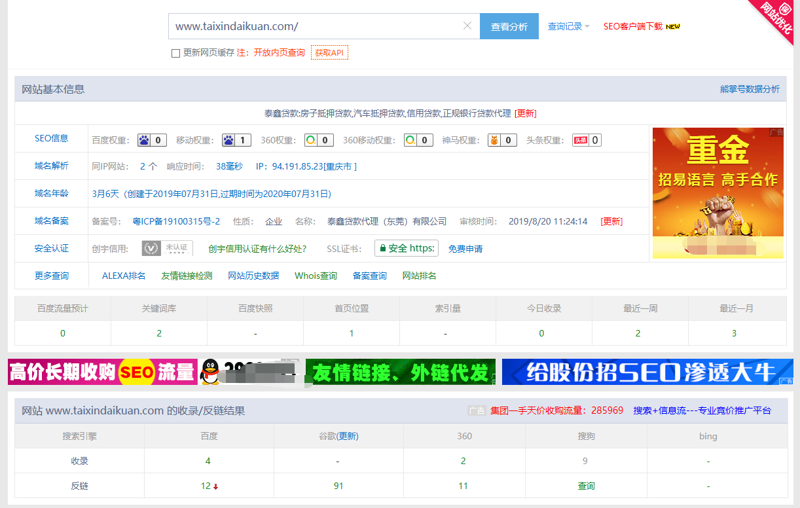
Task: Click Google 反链 value 91
Action: (x=338, y=486)
